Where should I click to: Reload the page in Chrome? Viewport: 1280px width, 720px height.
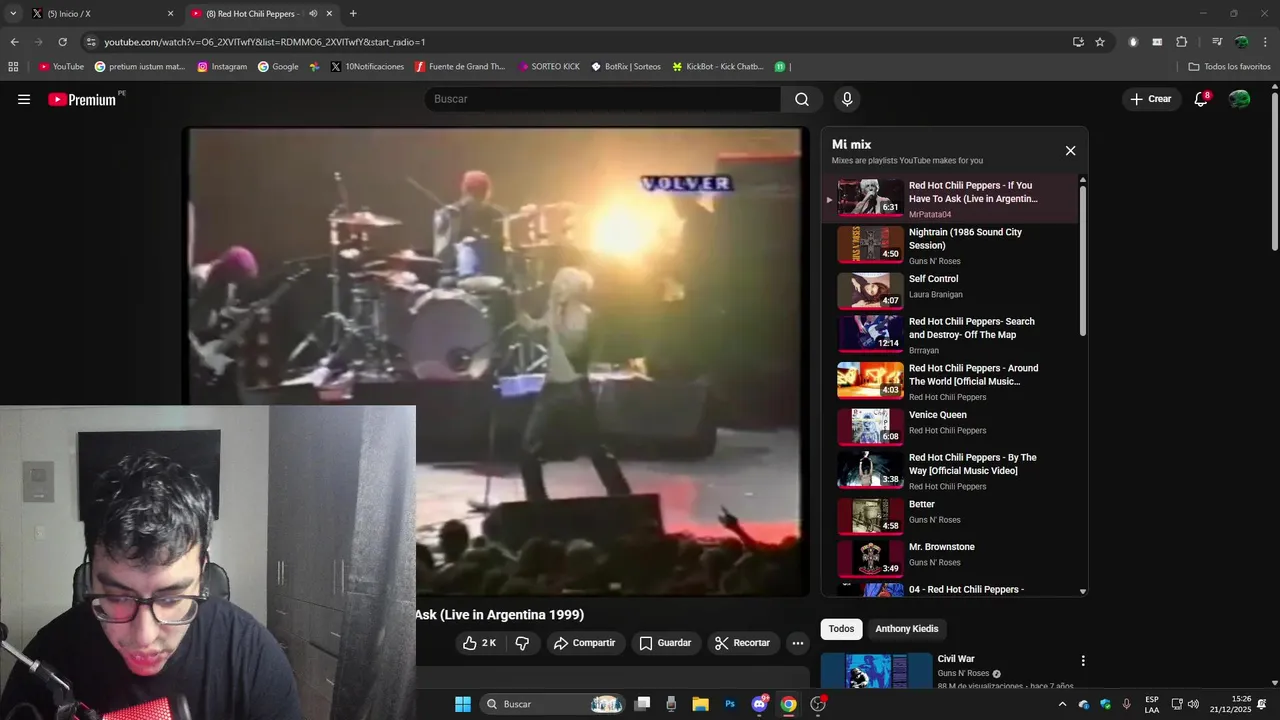[x=62, y=42]
